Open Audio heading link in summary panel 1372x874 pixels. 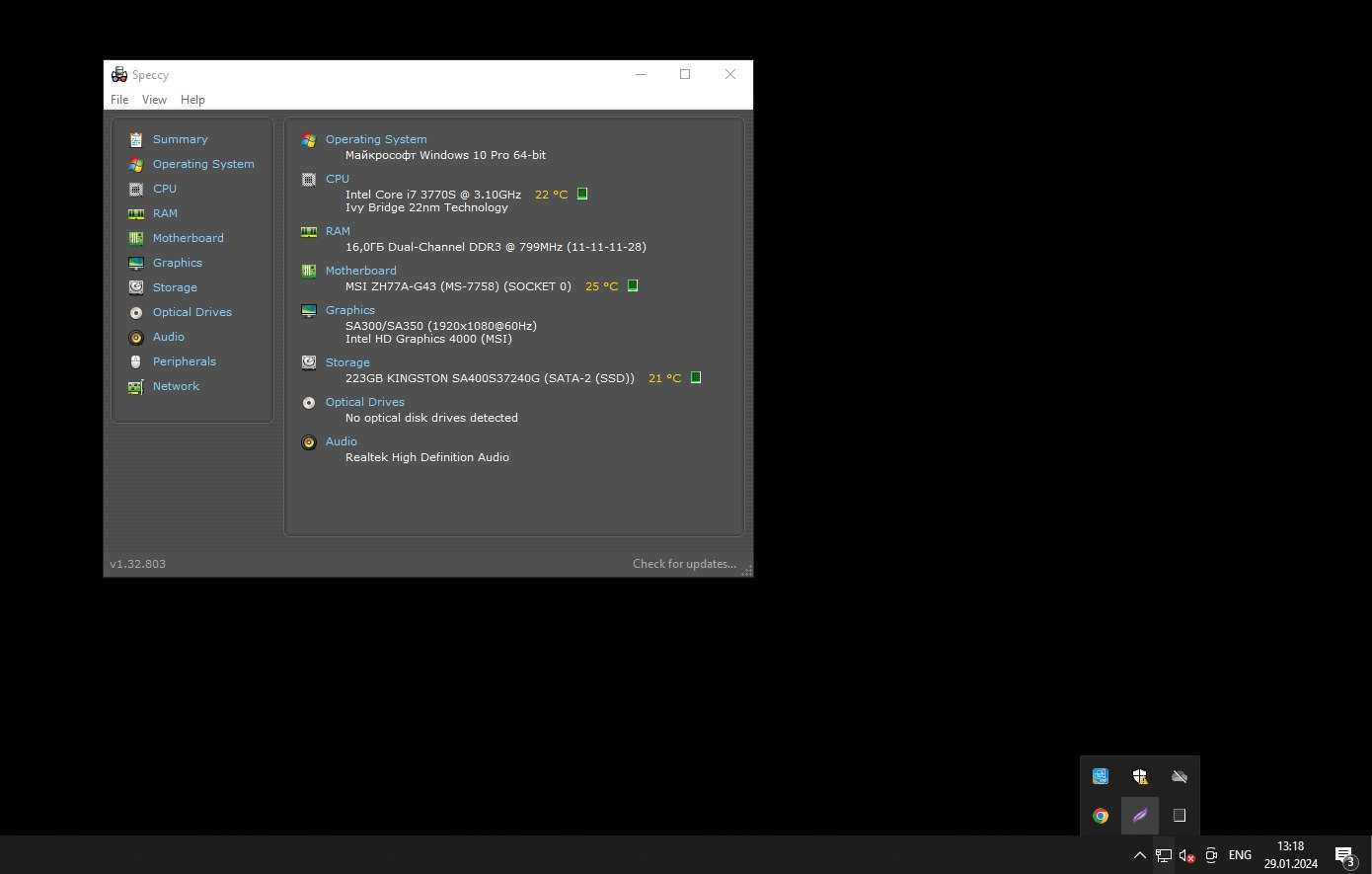(x=342, y=441)
